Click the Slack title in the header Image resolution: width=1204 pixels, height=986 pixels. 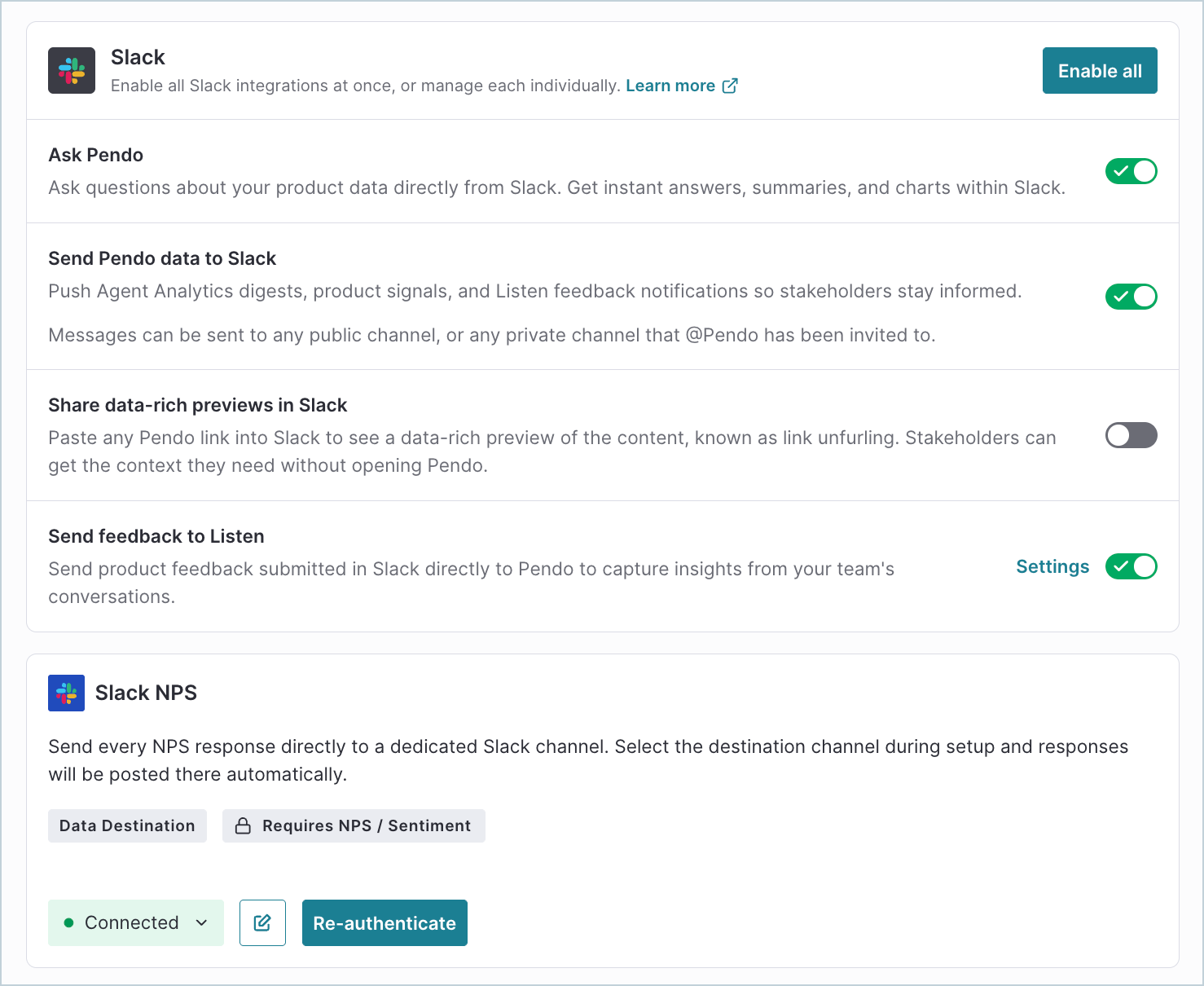click(138, 57)
